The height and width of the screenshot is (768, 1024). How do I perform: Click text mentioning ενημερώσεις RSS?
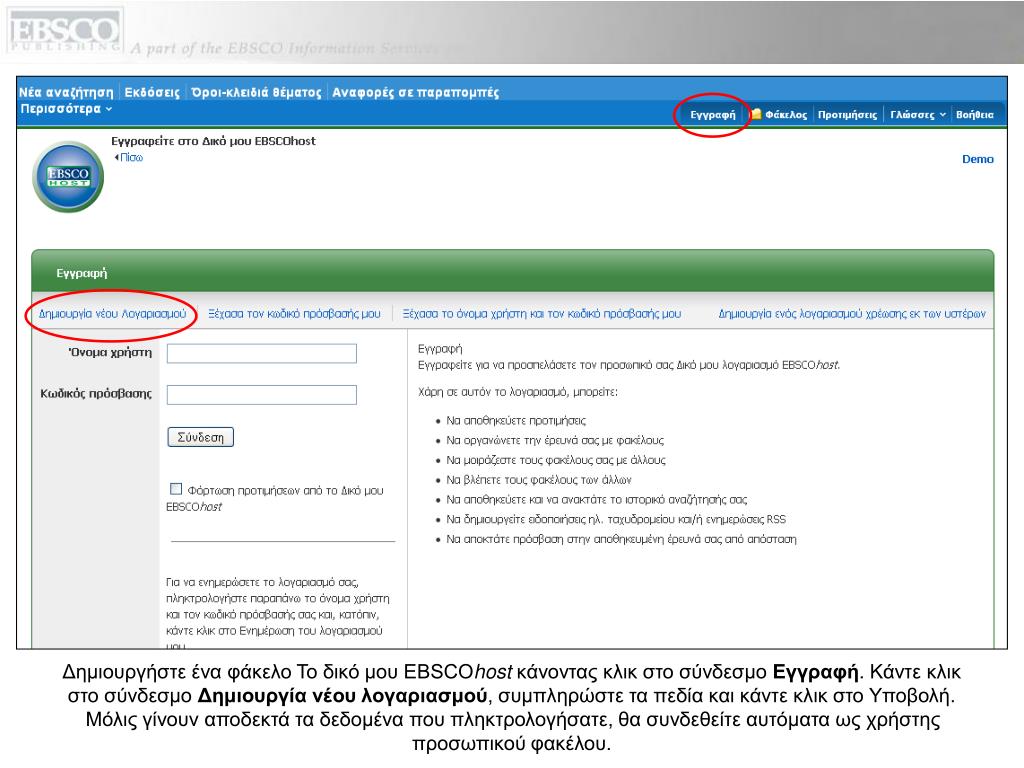pyautogui.click(x=616, y=519)
